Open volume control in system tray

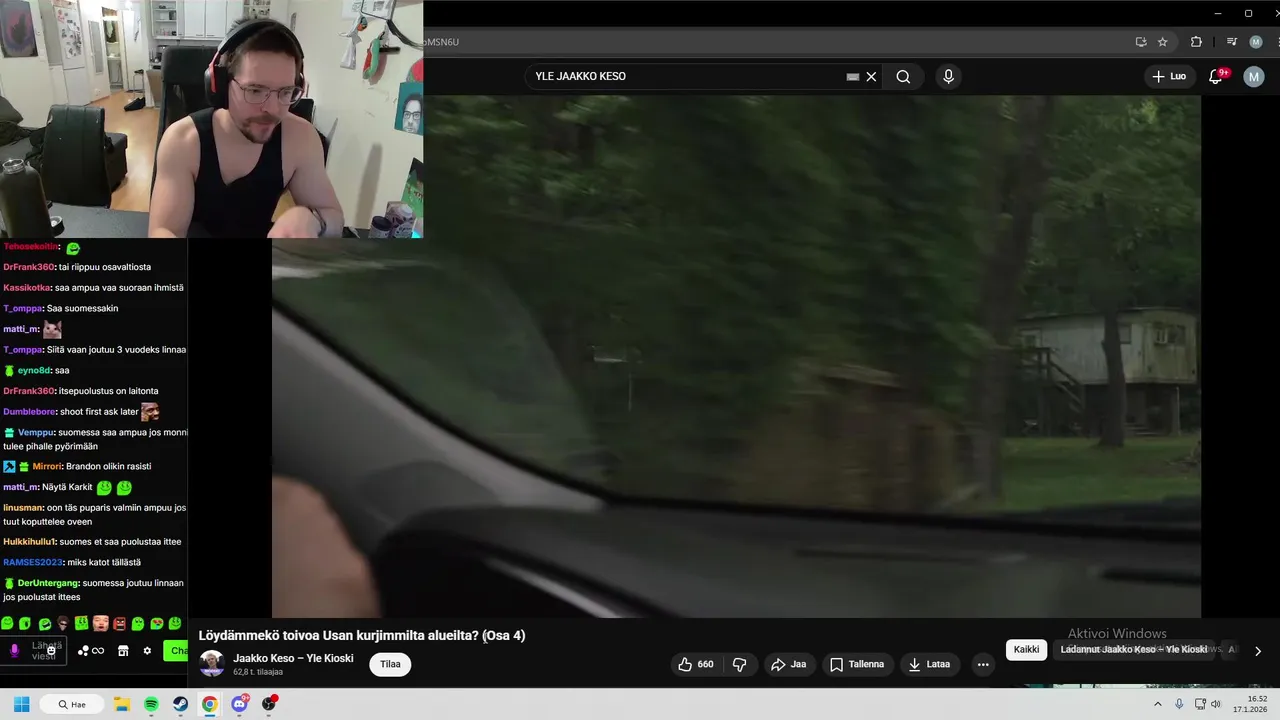[x=1216, y=704]
